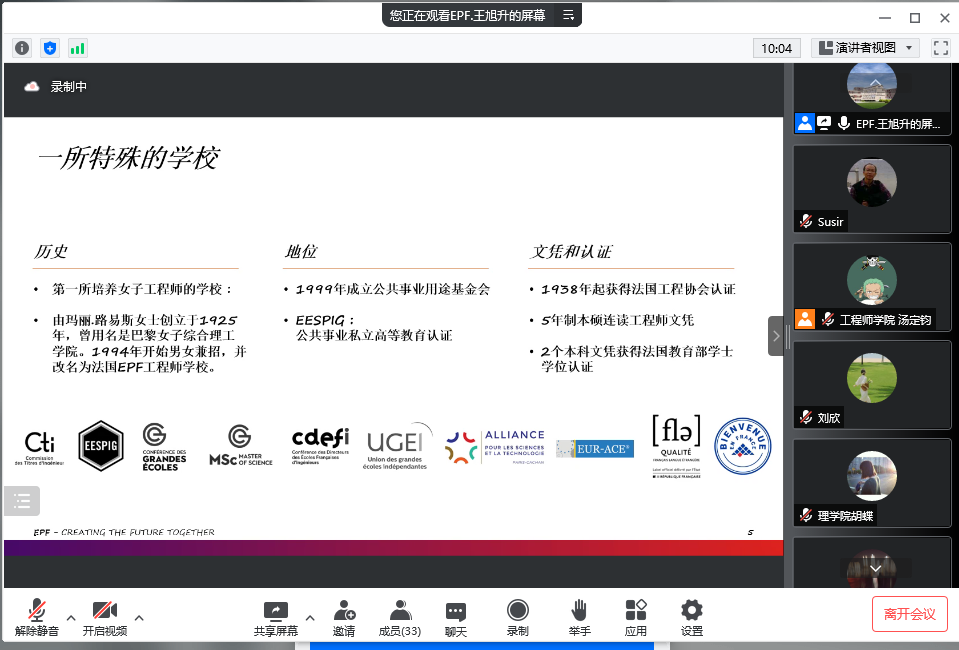Collapse the participant video side panel

(x=775, y=336)
